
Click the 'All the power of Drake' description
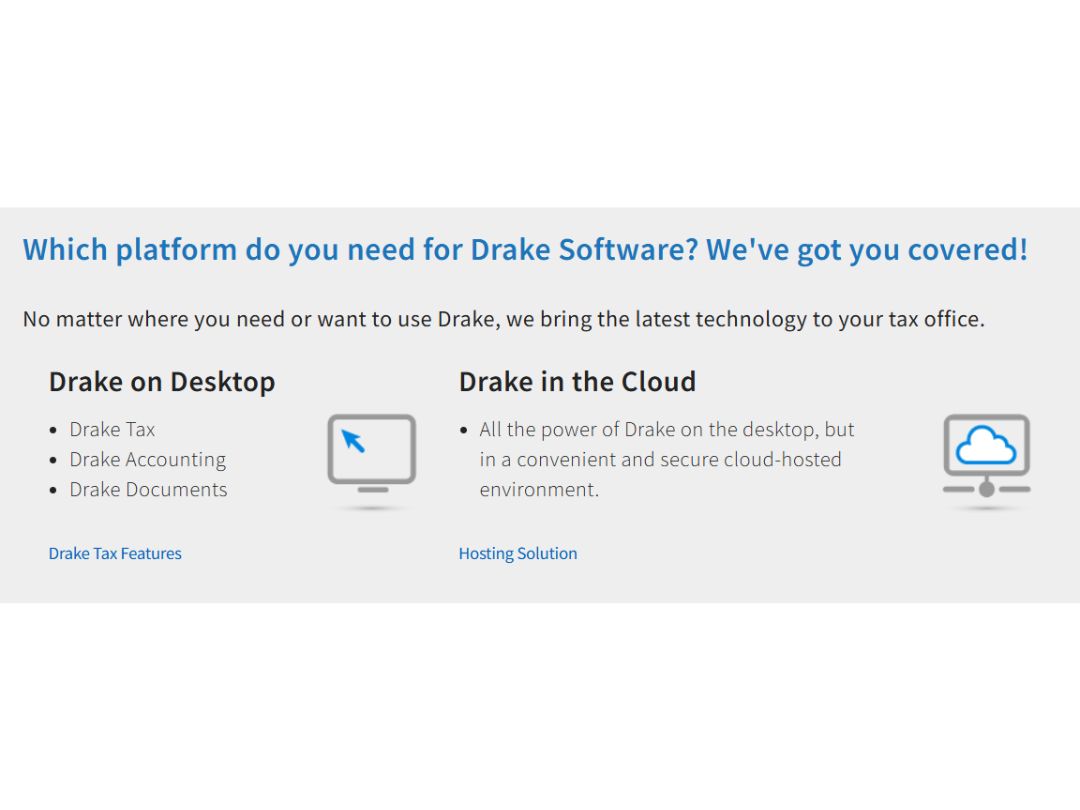[x=667, y=459]
